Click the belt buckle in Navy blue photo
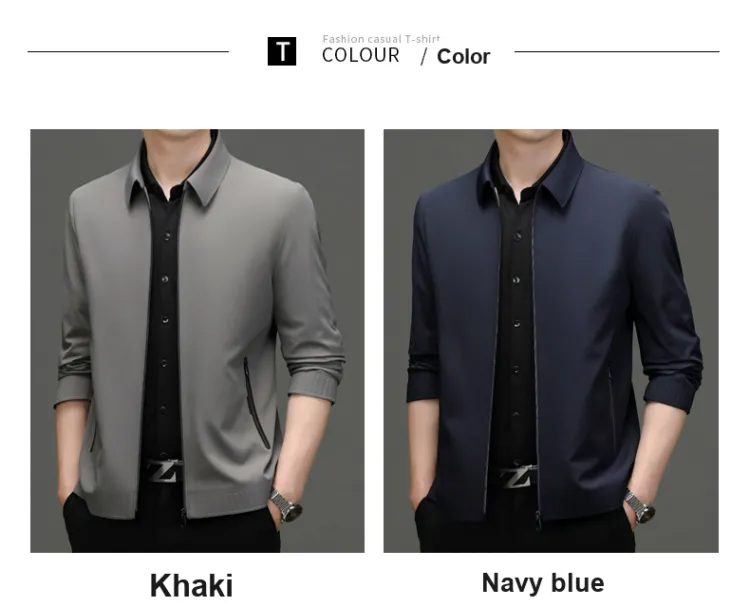Screen dimensions: 750x607 pos(518,476)
